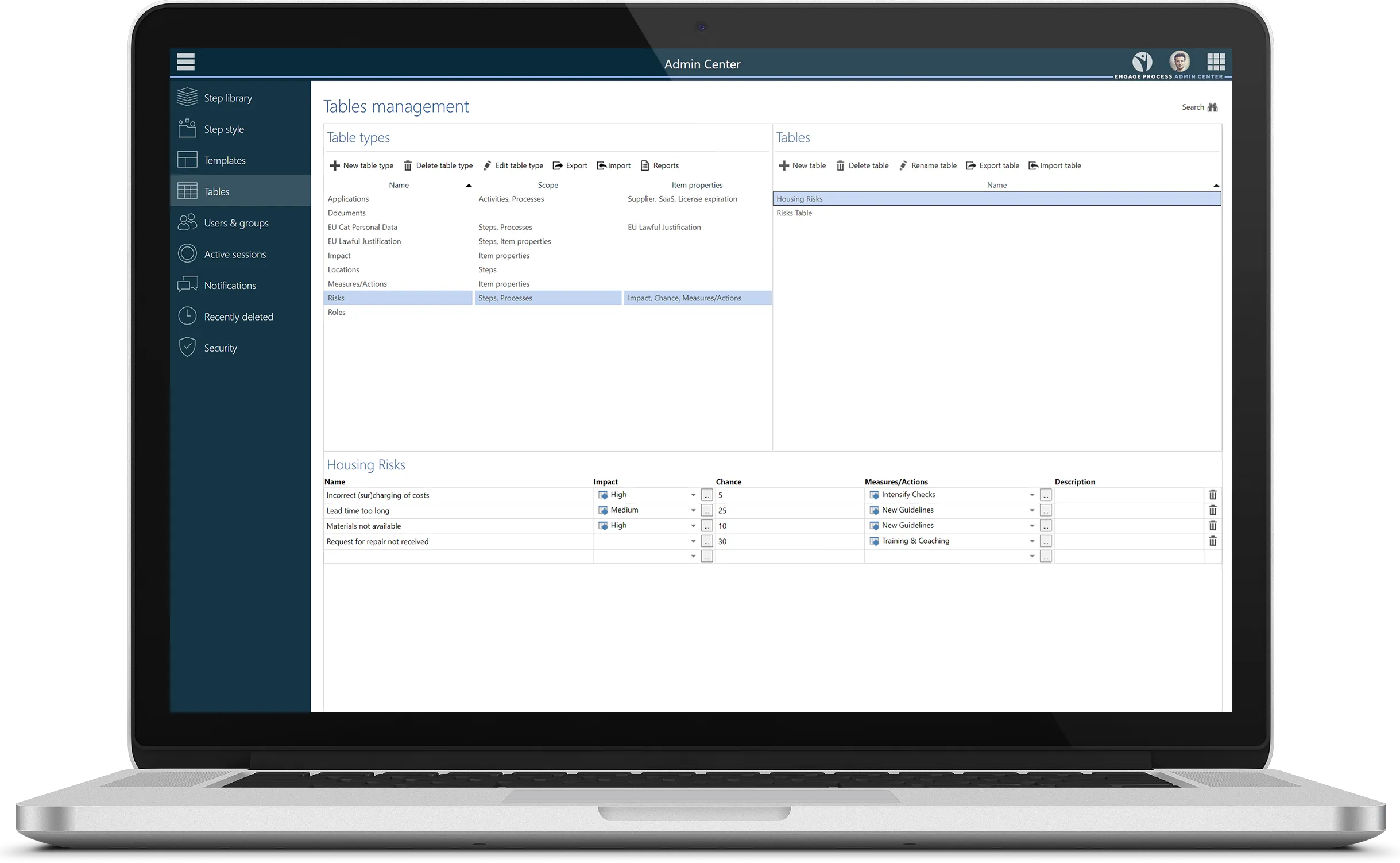
Task: Click the Engage Process logo icon
Action: pyautogui.click(x=1142, y=61)
